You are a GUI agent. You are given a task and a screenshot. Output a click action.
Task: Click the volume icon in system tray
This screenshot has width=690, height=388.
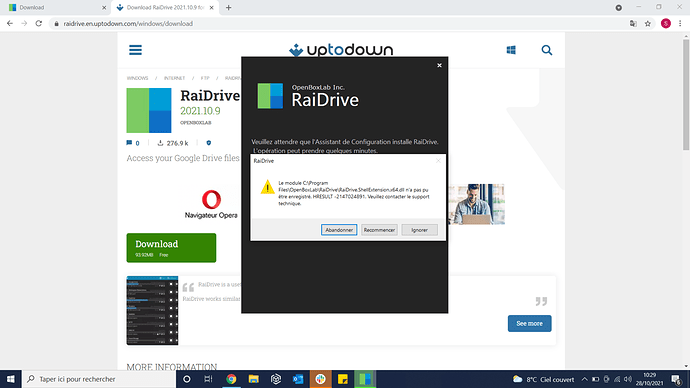pos(628,379)
